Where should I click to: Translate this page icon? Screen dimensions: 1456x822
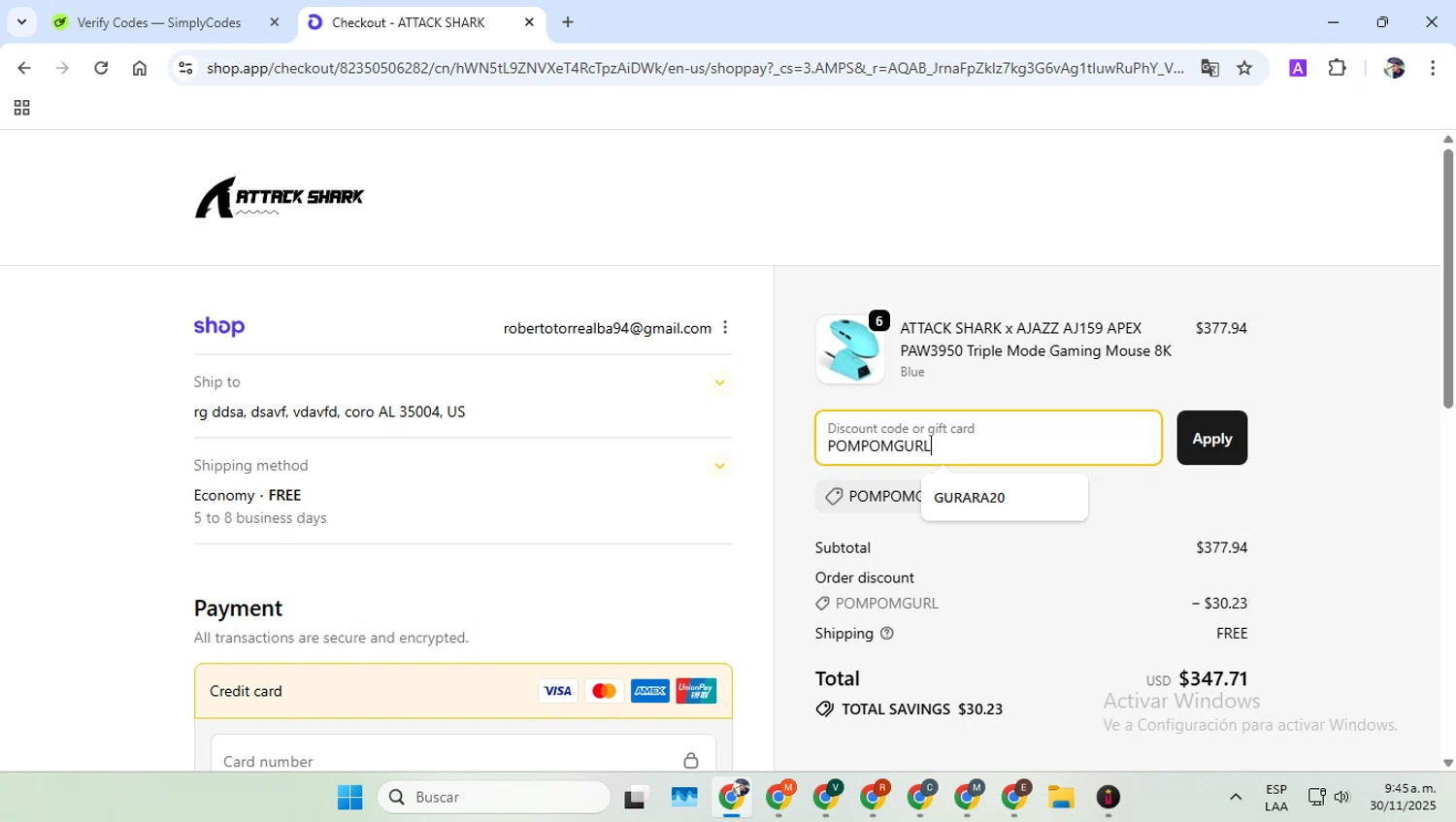(x=1209, y=68)
